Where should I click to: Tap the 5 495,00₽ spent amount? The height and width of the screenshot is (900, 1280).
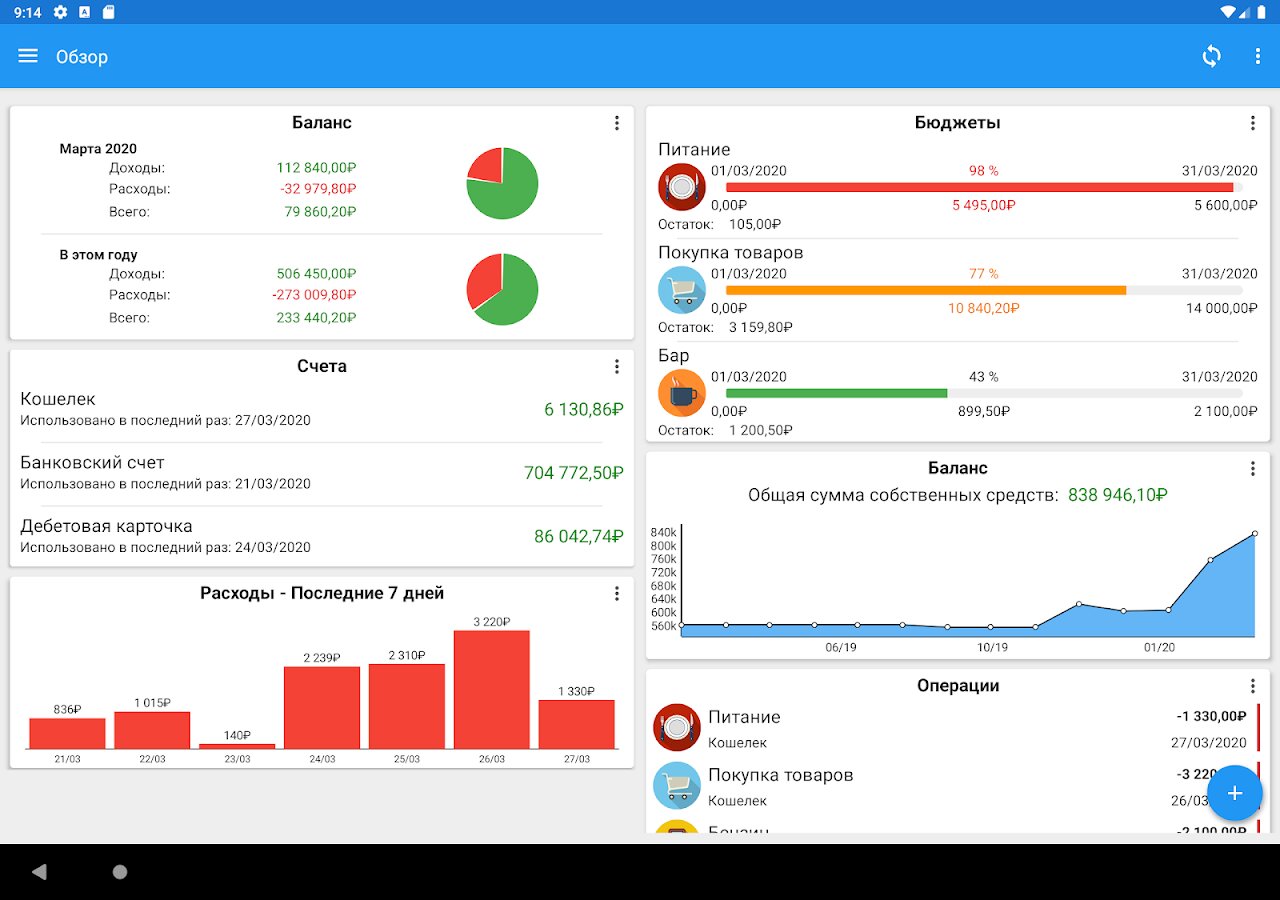984,206
